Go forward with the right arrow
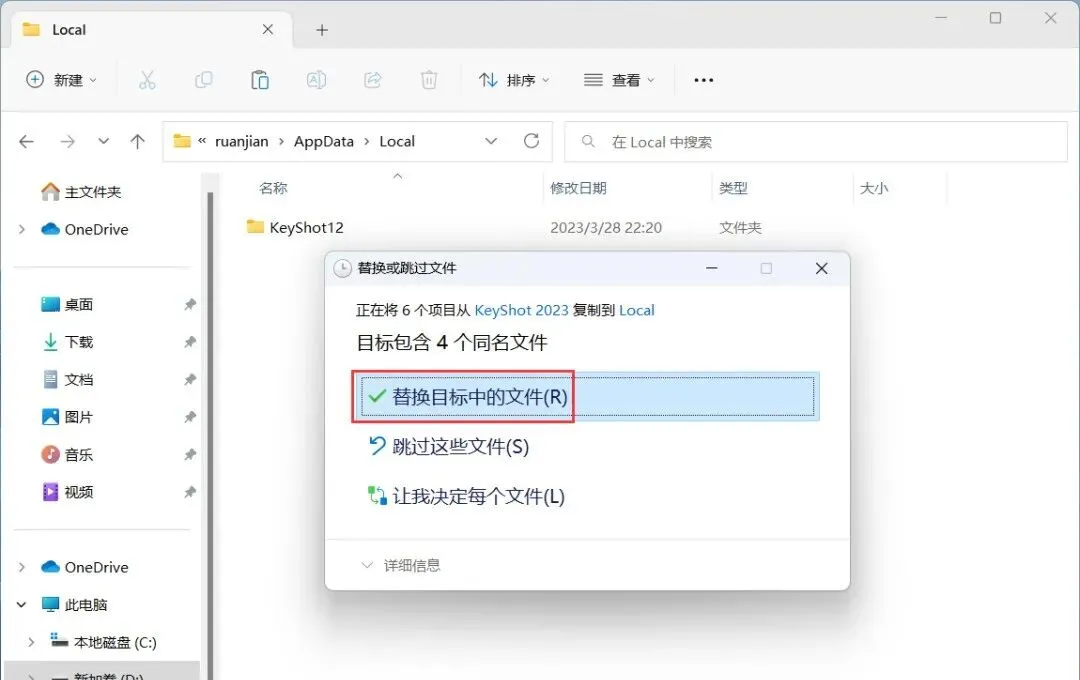The image size is (1080, 680). [x=68, y=141]
